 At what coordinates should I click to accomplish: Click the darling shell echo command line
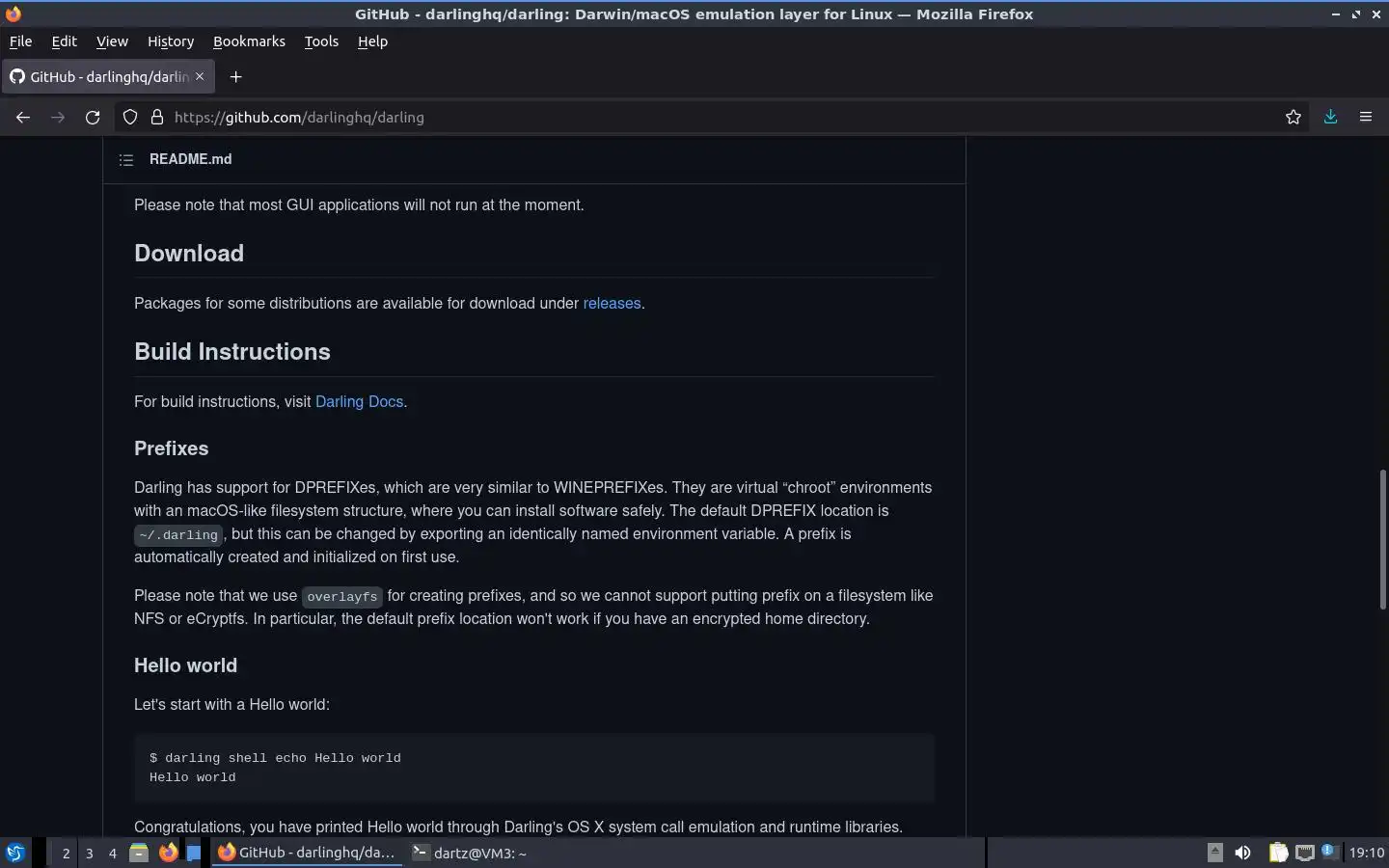pyautogui.click(x=275, y=758)
